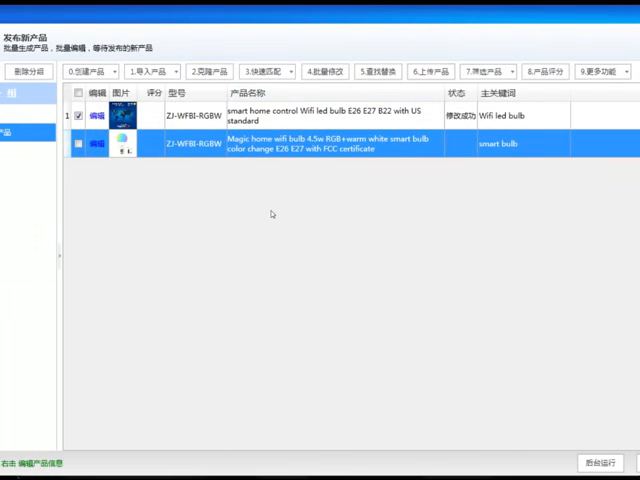
Task: Open the bulb thumbnail in the highlighted row
Action: [x=123, y=143]
